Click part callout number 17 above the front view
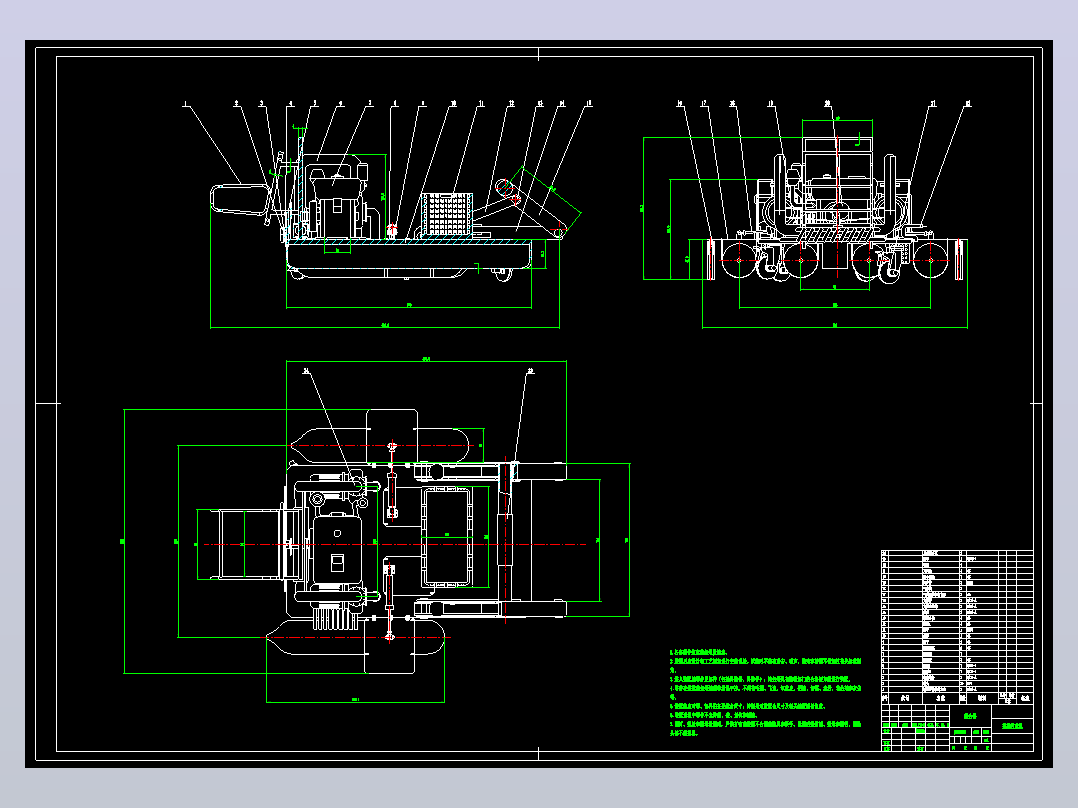 [x=704, y=104]
